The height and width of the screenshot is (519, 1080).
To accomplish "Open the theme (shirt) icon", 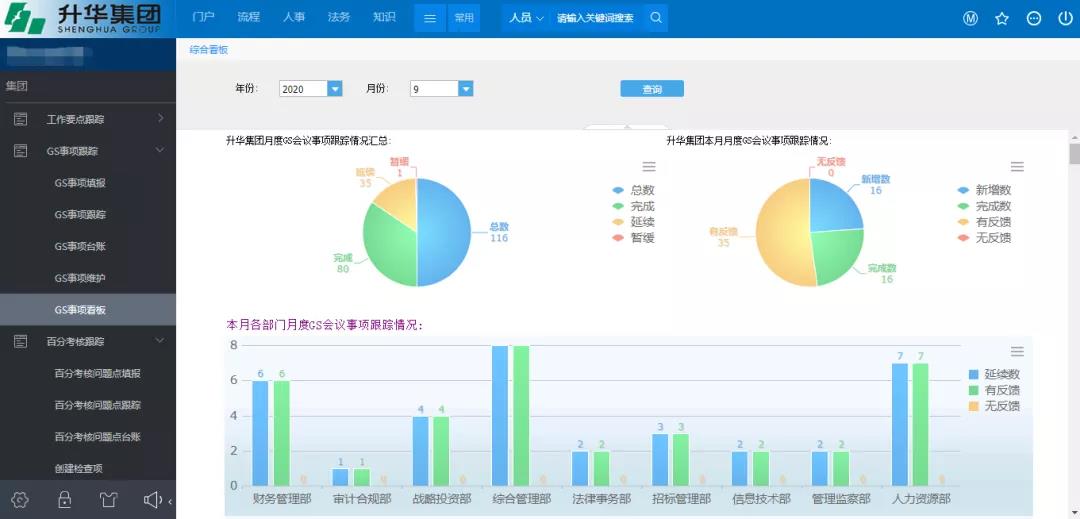I will 109,500.
